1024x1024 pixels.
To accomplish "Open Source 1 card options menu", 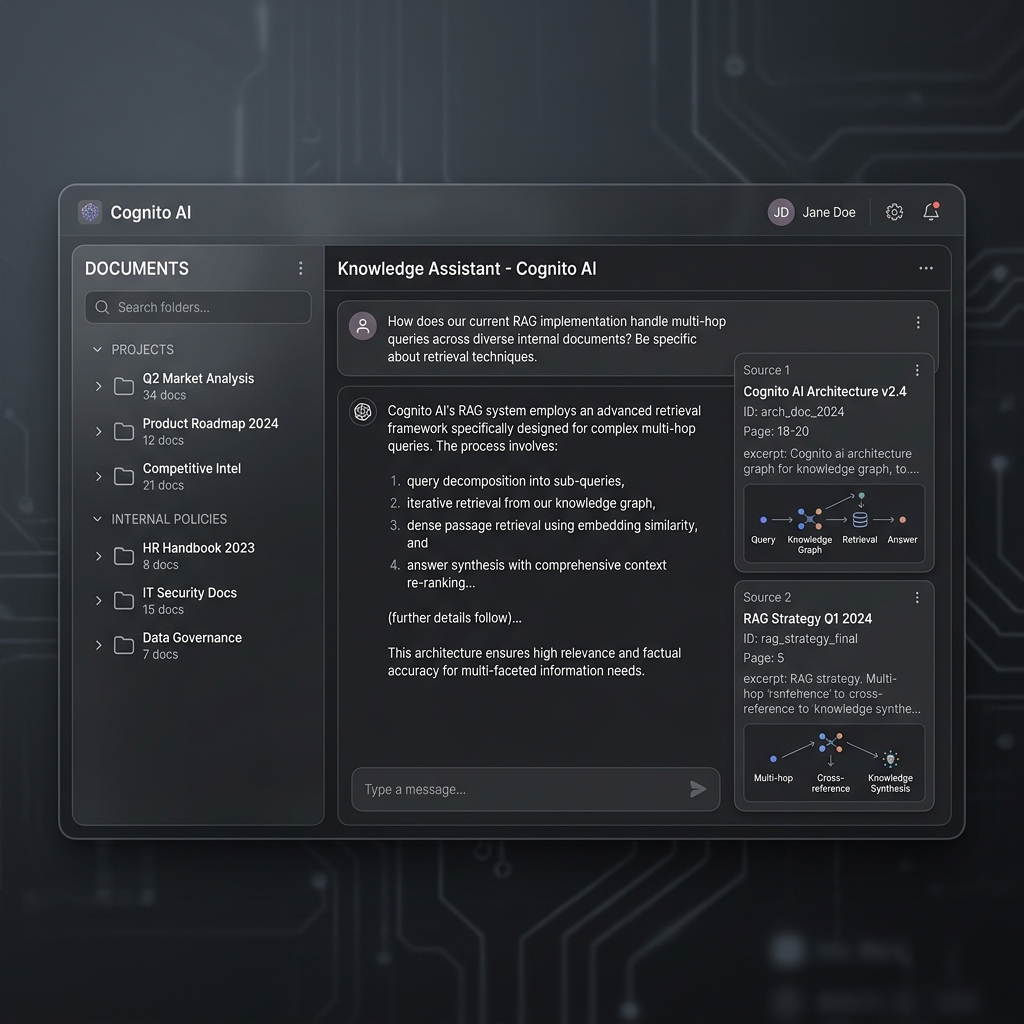I will pos(918,370).
